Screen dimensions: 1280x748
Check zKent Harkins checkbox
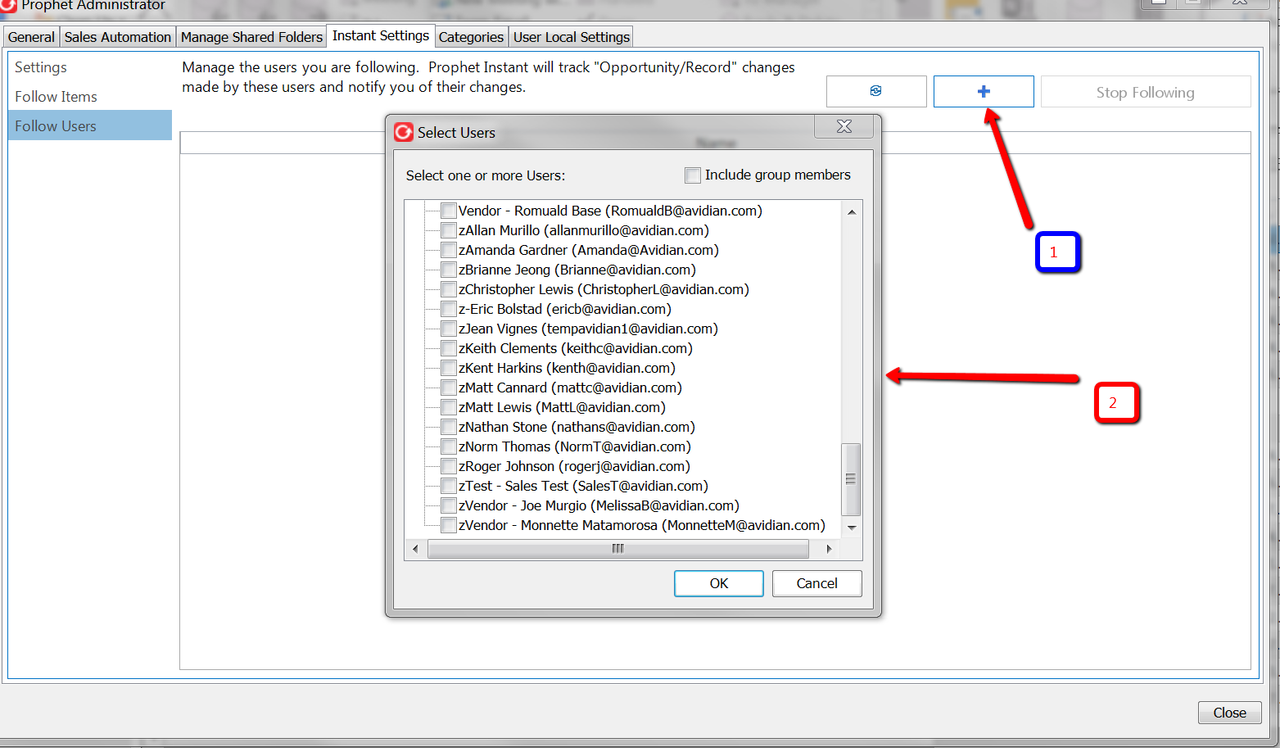pos(449,368)
